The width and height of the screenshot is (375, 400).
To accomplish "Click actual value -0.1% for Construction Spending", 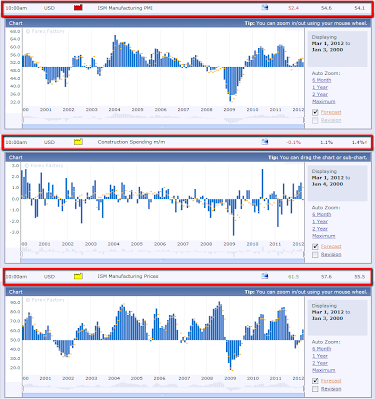I will pos(293,142).
